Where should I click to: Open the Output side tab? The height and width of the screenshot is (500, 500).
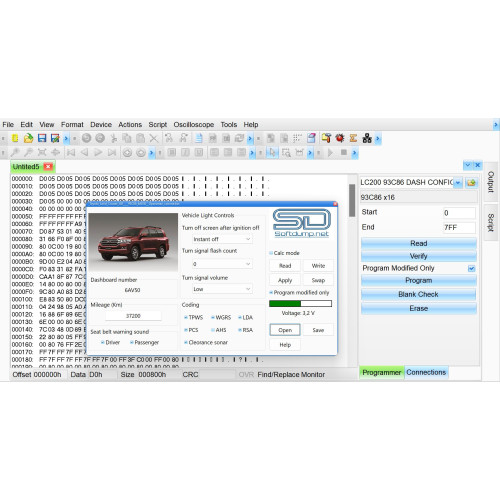(x=491, y=182)
